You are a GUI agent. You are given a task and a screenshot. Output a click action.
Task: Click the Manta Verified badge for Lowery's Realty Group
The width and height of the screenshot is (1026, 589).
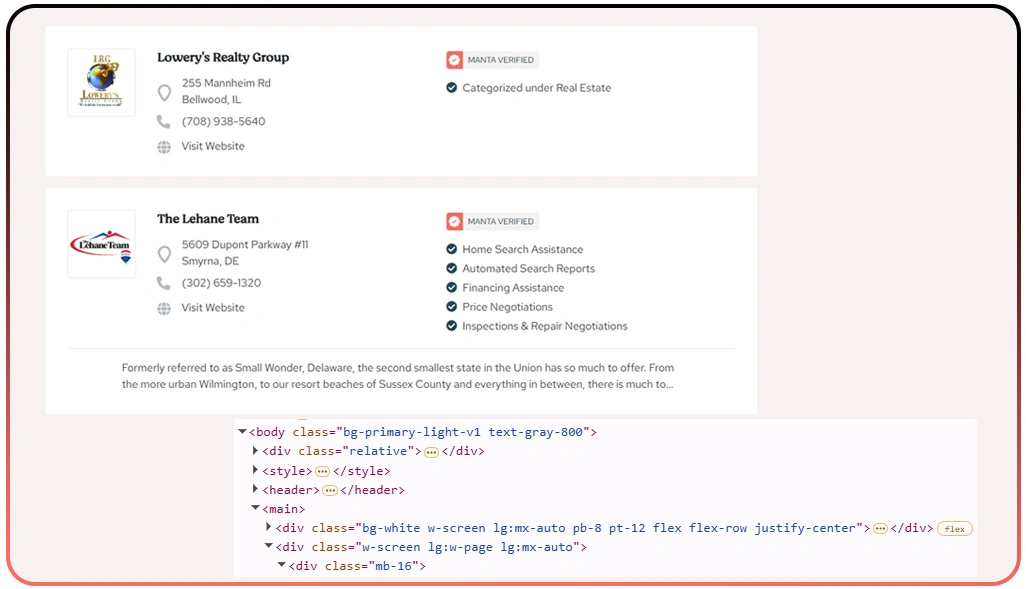point(492,60)
